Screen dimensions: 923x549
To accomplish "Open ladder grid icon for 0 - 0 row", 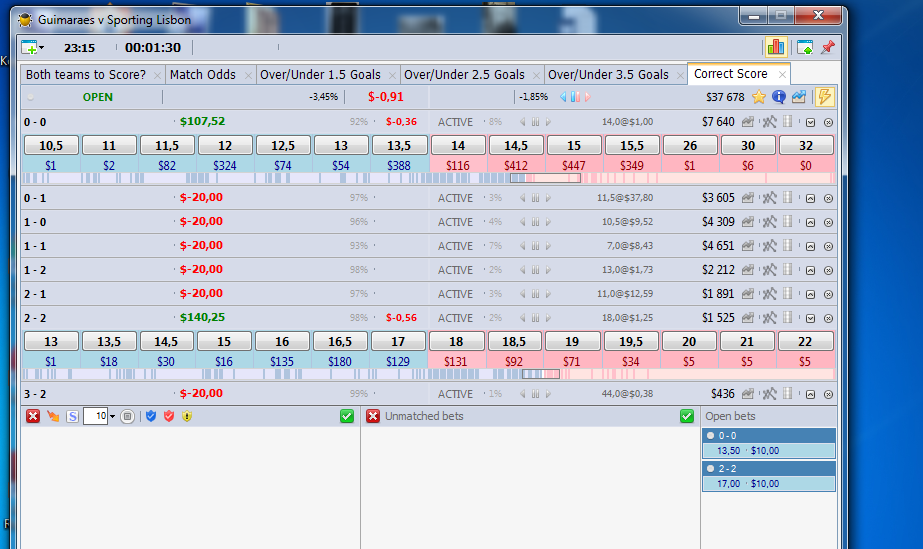I will [788, 122].
